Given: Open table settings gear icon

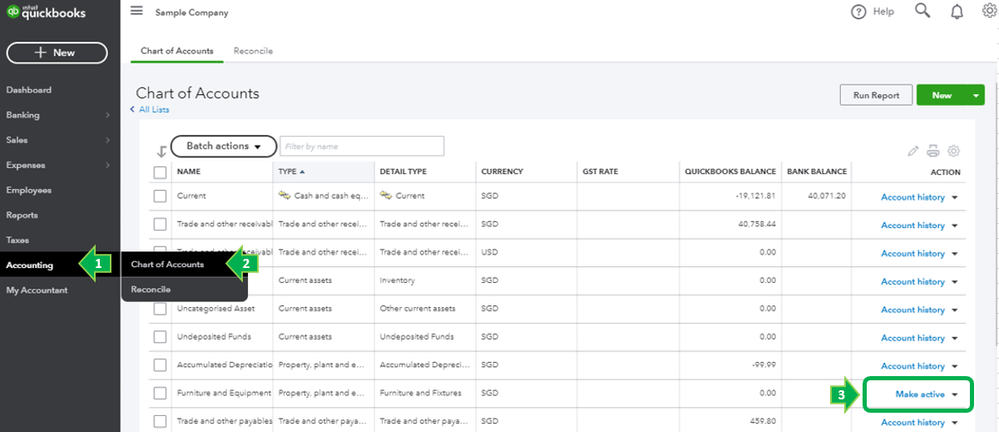Looking at the screenshot, I should point(954,151).
